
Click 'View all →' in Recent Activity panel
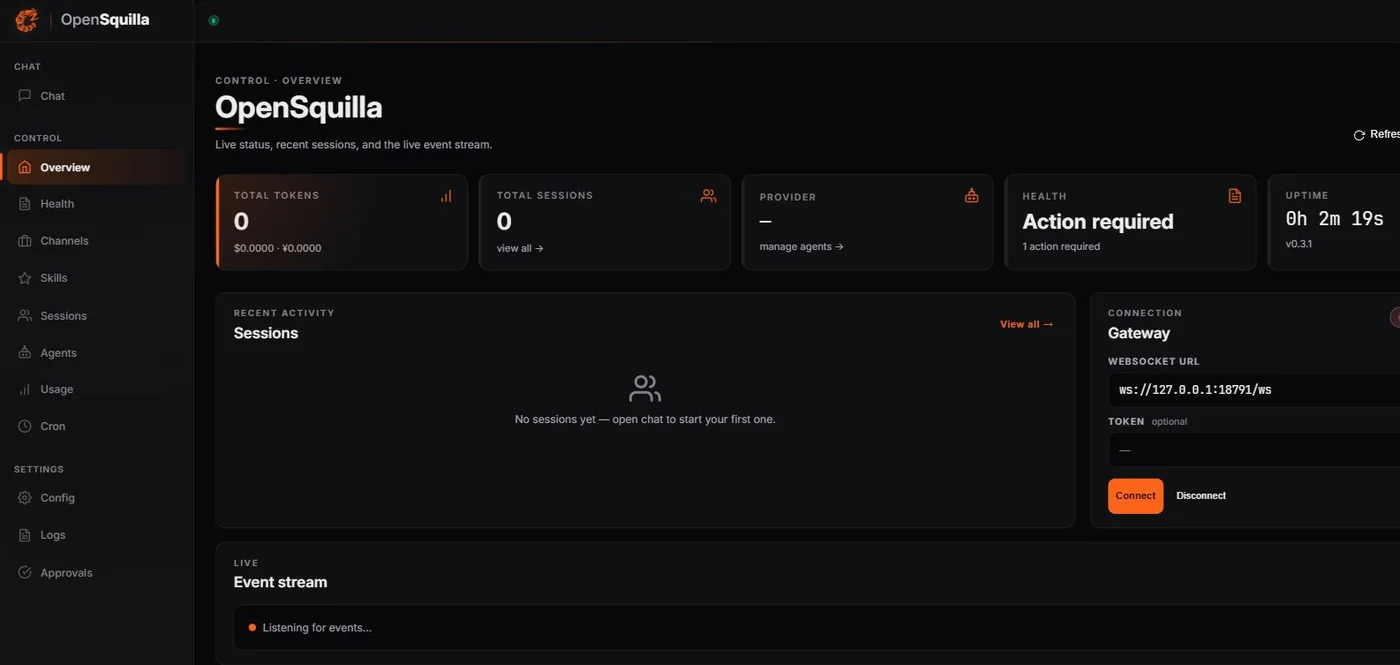click(x=1026, y=324)
